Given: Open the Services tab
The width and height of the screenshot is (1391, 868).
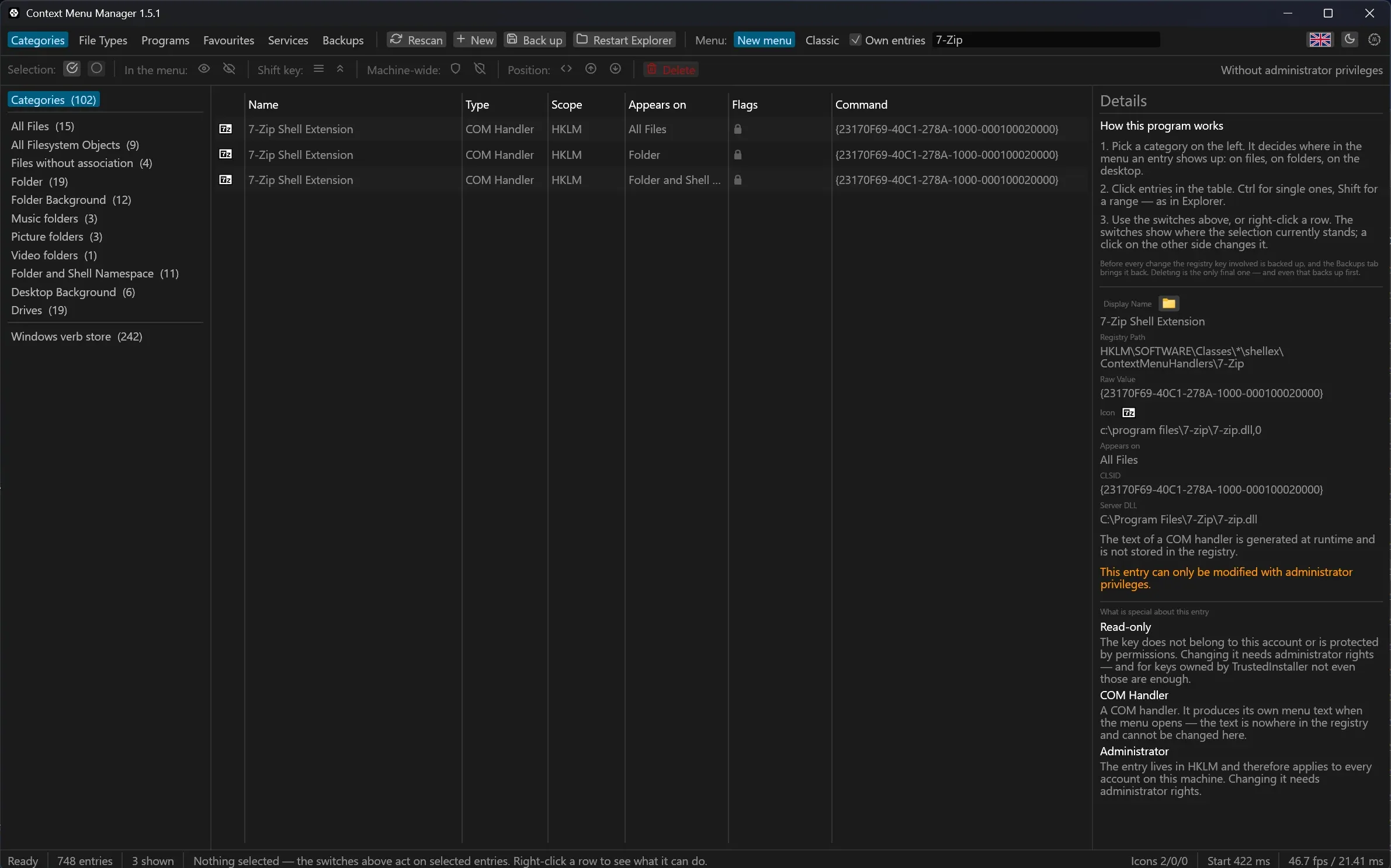Looking at the screenshot, I should click(x=287, y=40).
